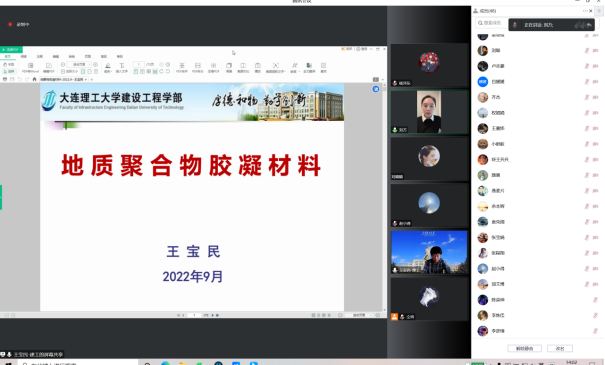
Task: Click microphone icon next to second-listed member
Action: [587, 51]
